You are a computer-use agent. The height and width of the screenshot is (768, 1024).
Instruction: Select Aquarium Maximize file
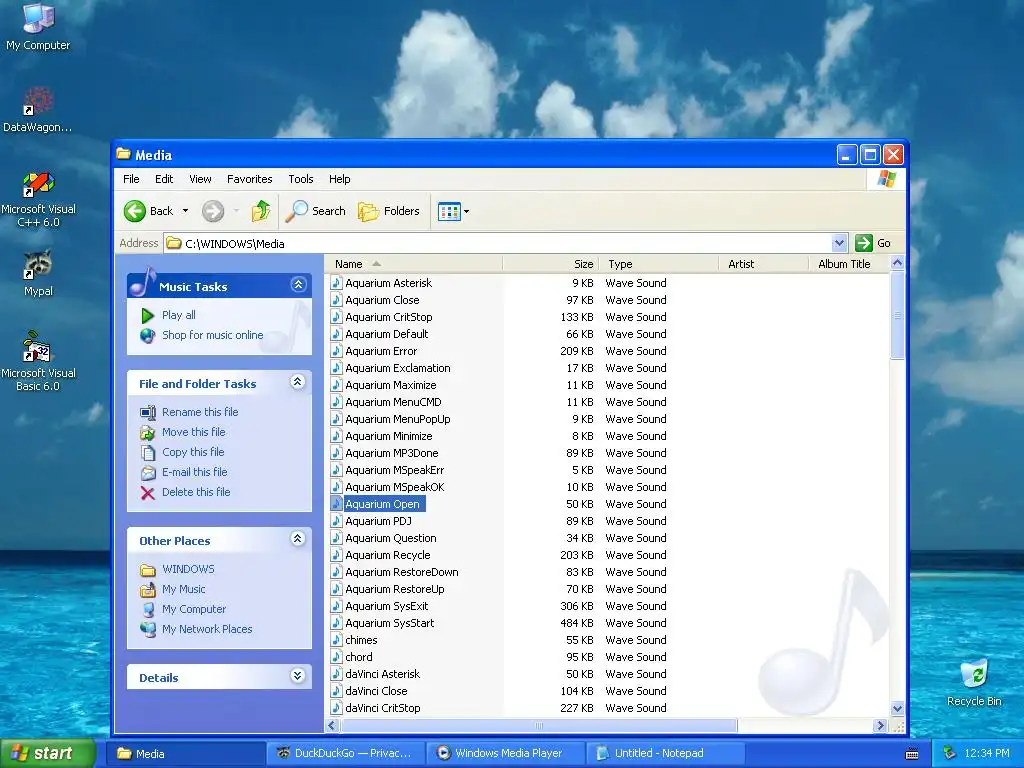tap(391, 385)
